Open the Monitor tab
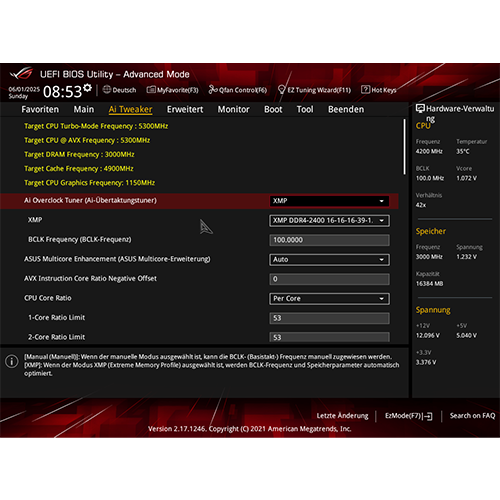 (x=233, y=109)
